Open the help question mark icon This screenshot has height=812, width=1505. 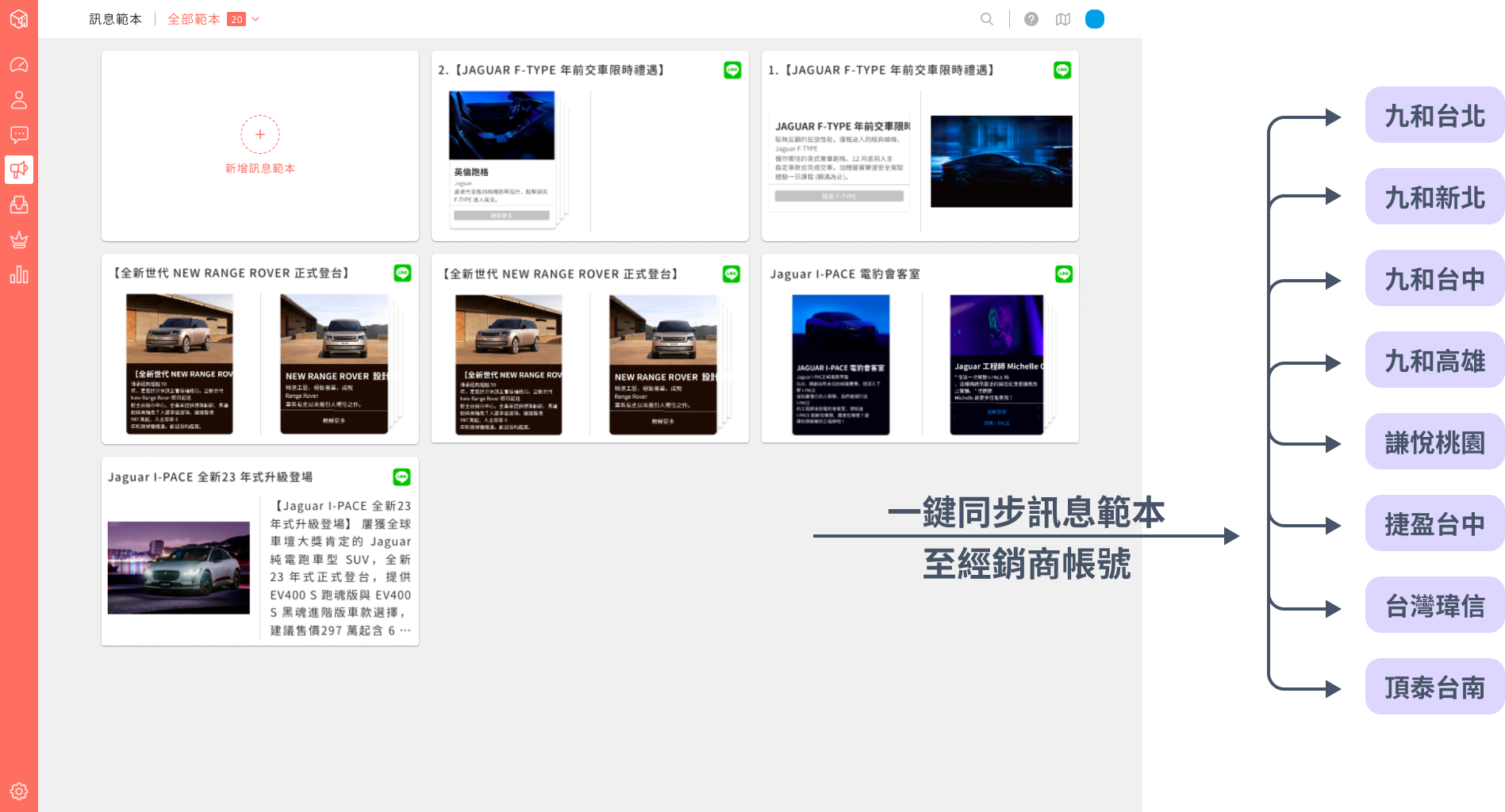pyautogui.click(x=1031, y=19)
